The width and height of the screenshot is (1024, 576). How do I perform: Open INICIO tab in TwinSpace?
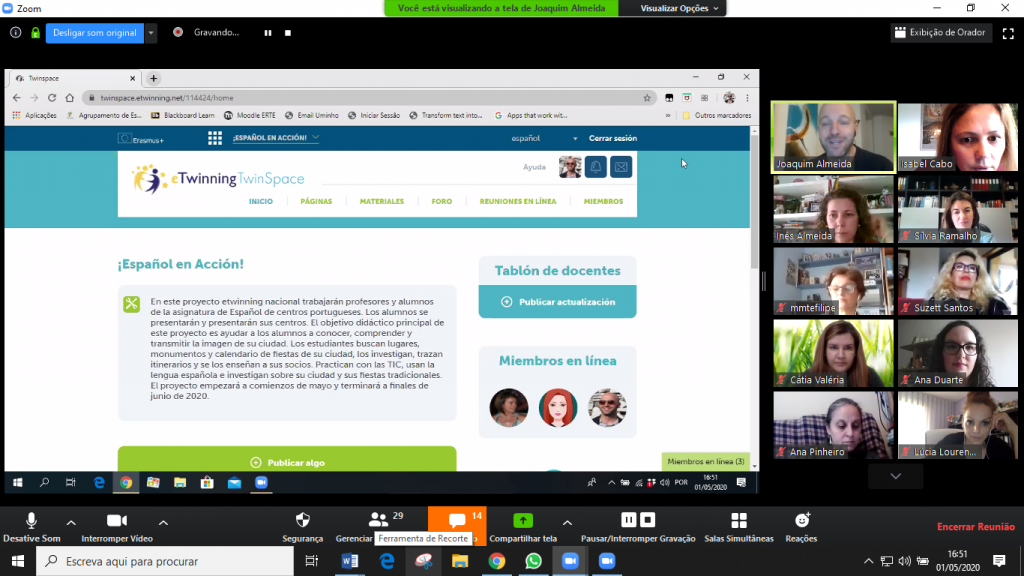pyautogui.click(x=261, y=201)
